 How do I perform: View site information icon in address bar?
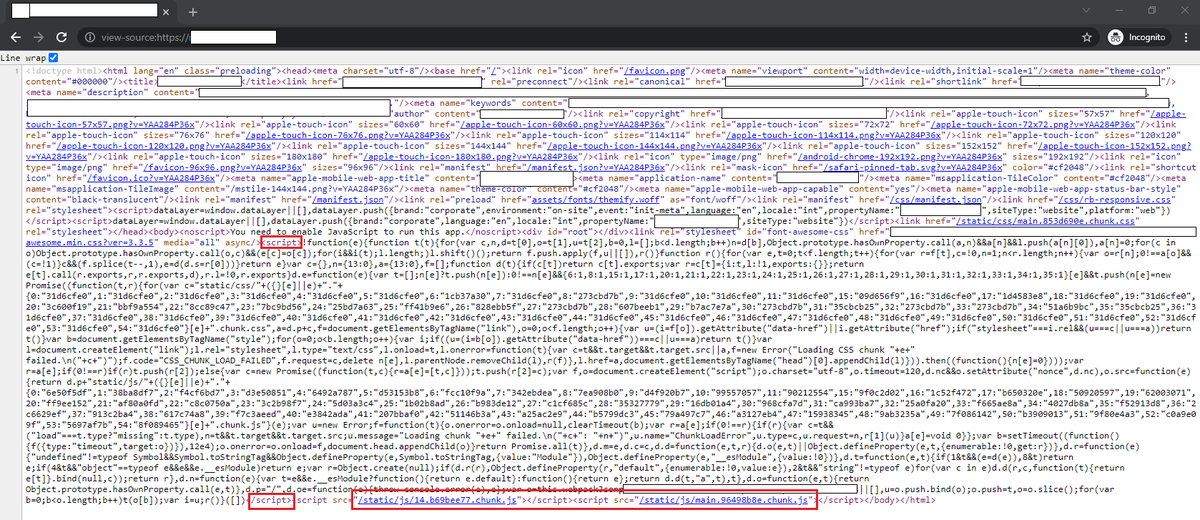(x=91, y=36)
